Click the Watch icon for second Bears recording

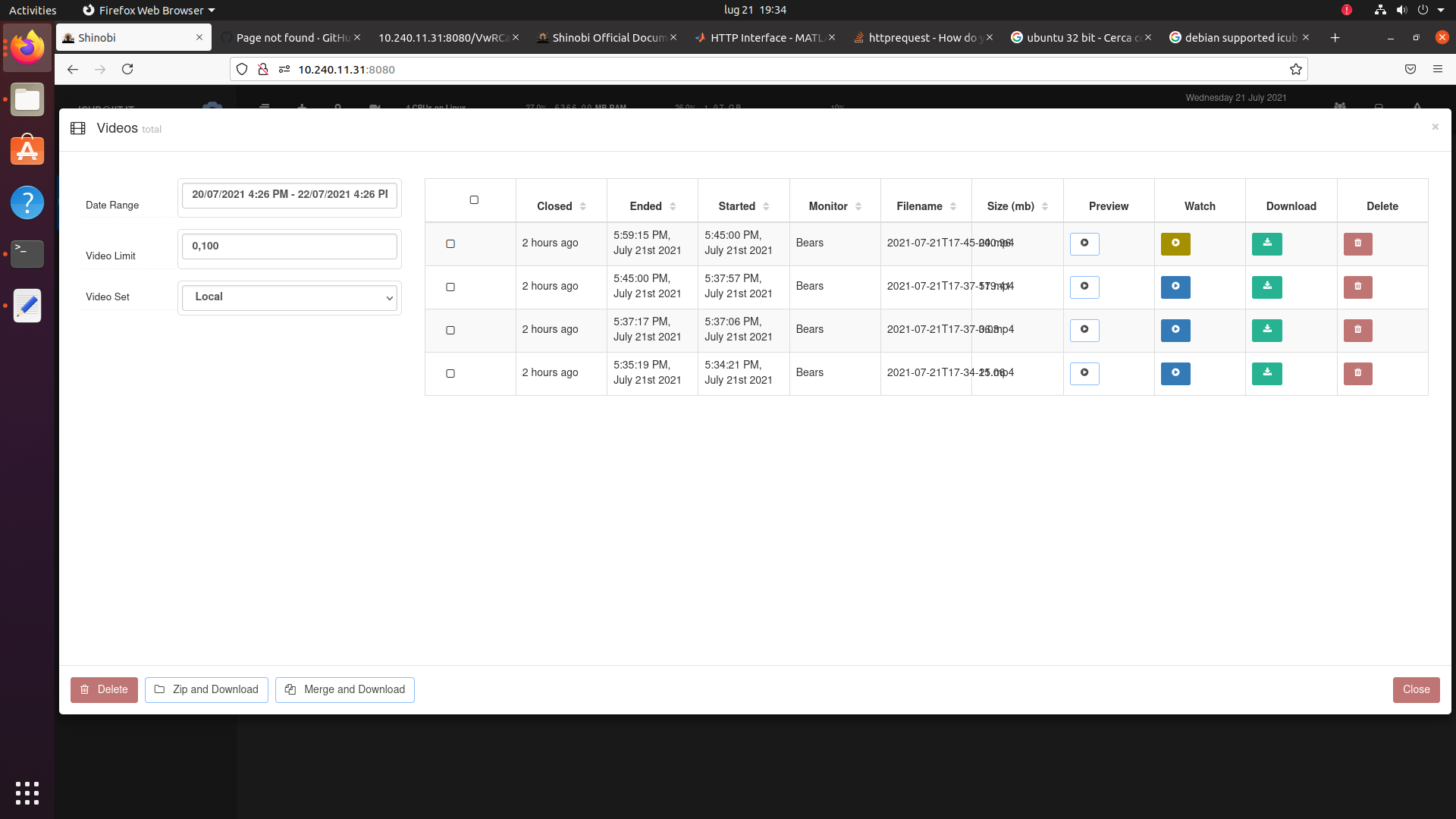pyautogui.click(x=1175, y=286)
